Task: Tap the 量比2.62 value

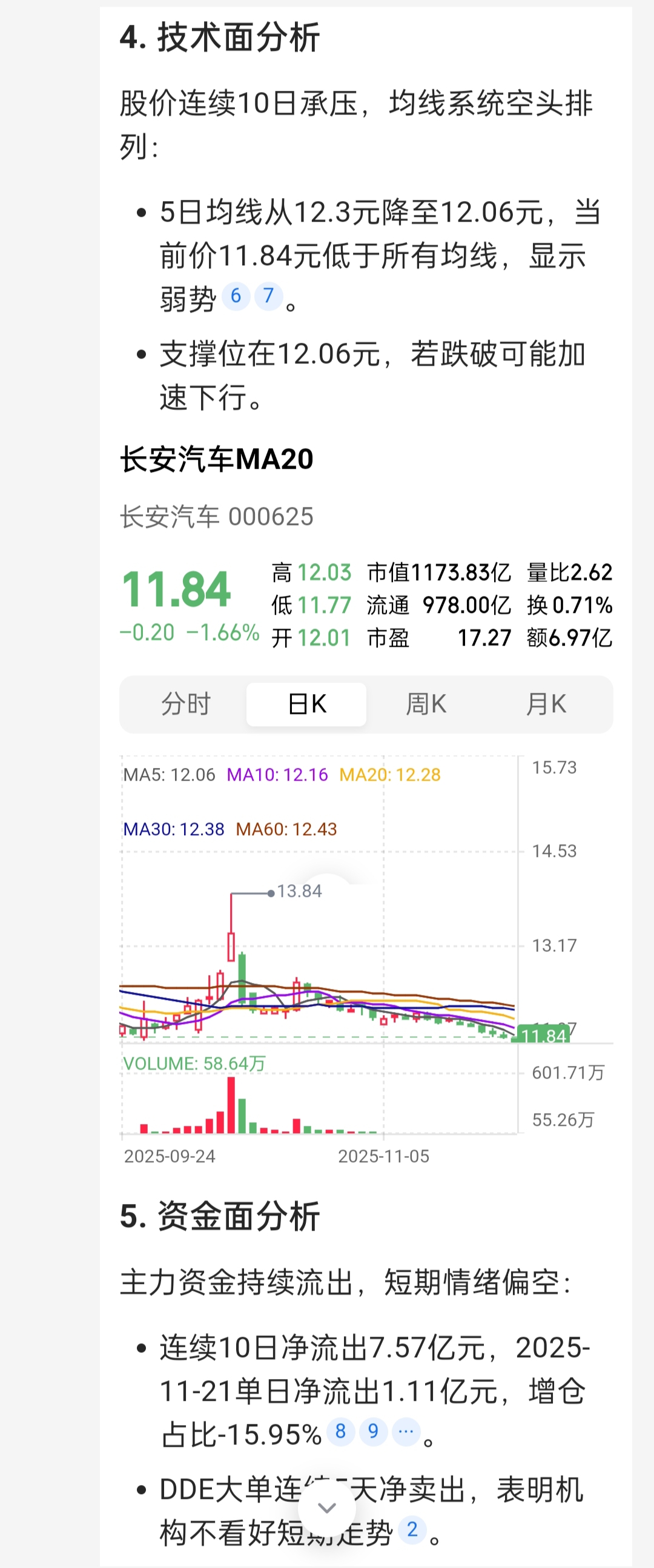Action: coord(569,573)
